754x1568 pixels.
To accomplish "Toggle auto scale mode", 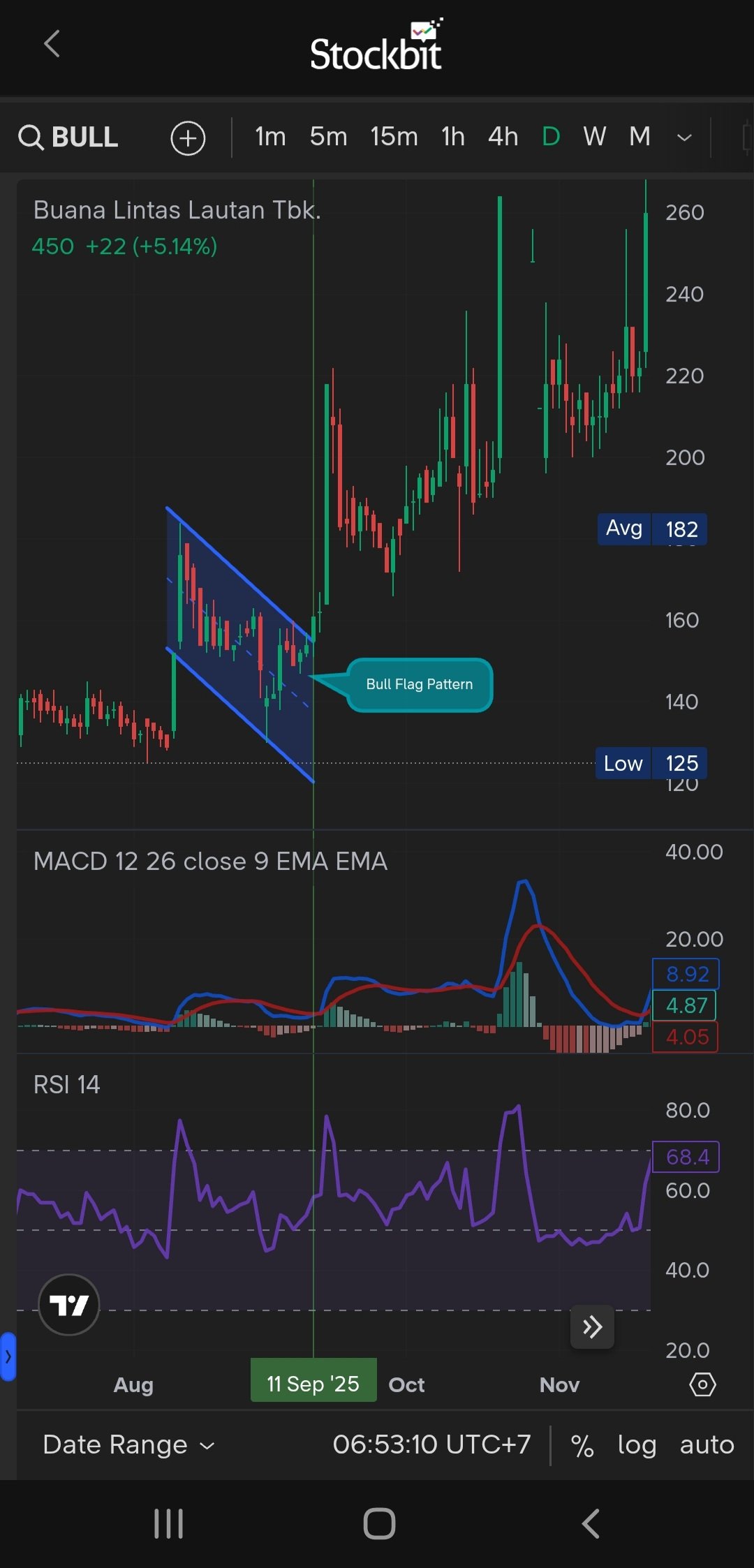I will pos(707,1444).
